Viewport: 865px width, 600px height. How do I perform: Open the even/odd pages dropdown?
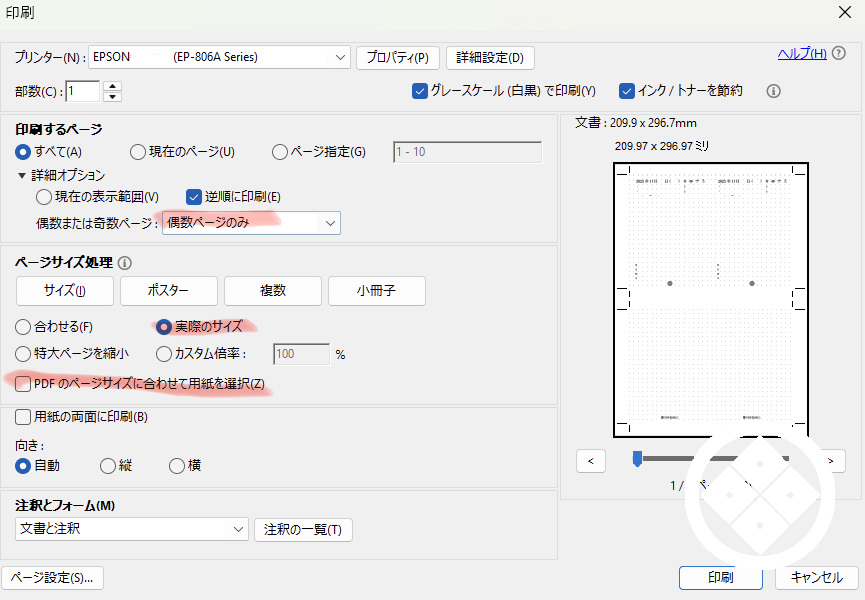point(330,223)
